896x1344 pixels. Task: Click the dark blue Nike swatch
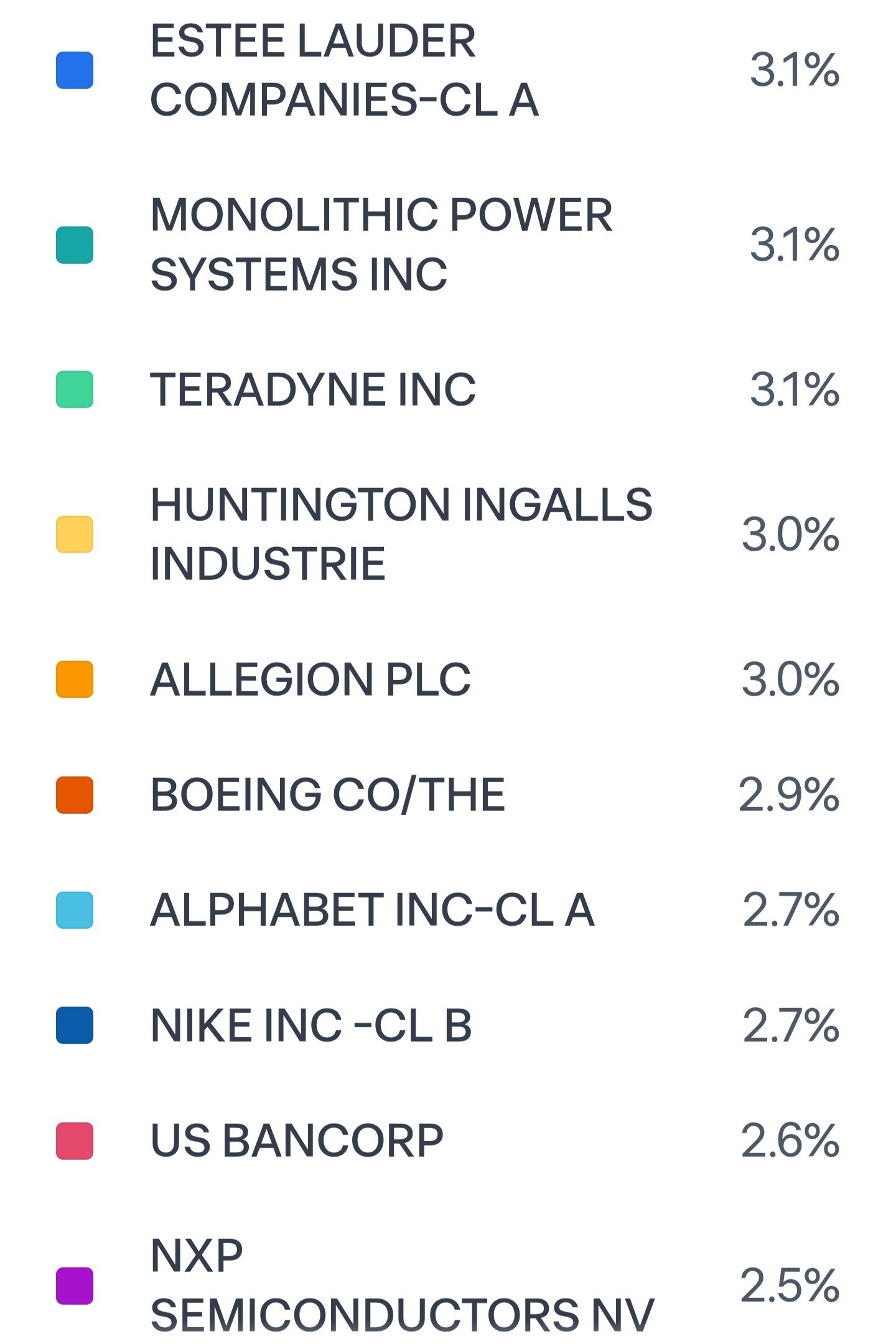75,1025
